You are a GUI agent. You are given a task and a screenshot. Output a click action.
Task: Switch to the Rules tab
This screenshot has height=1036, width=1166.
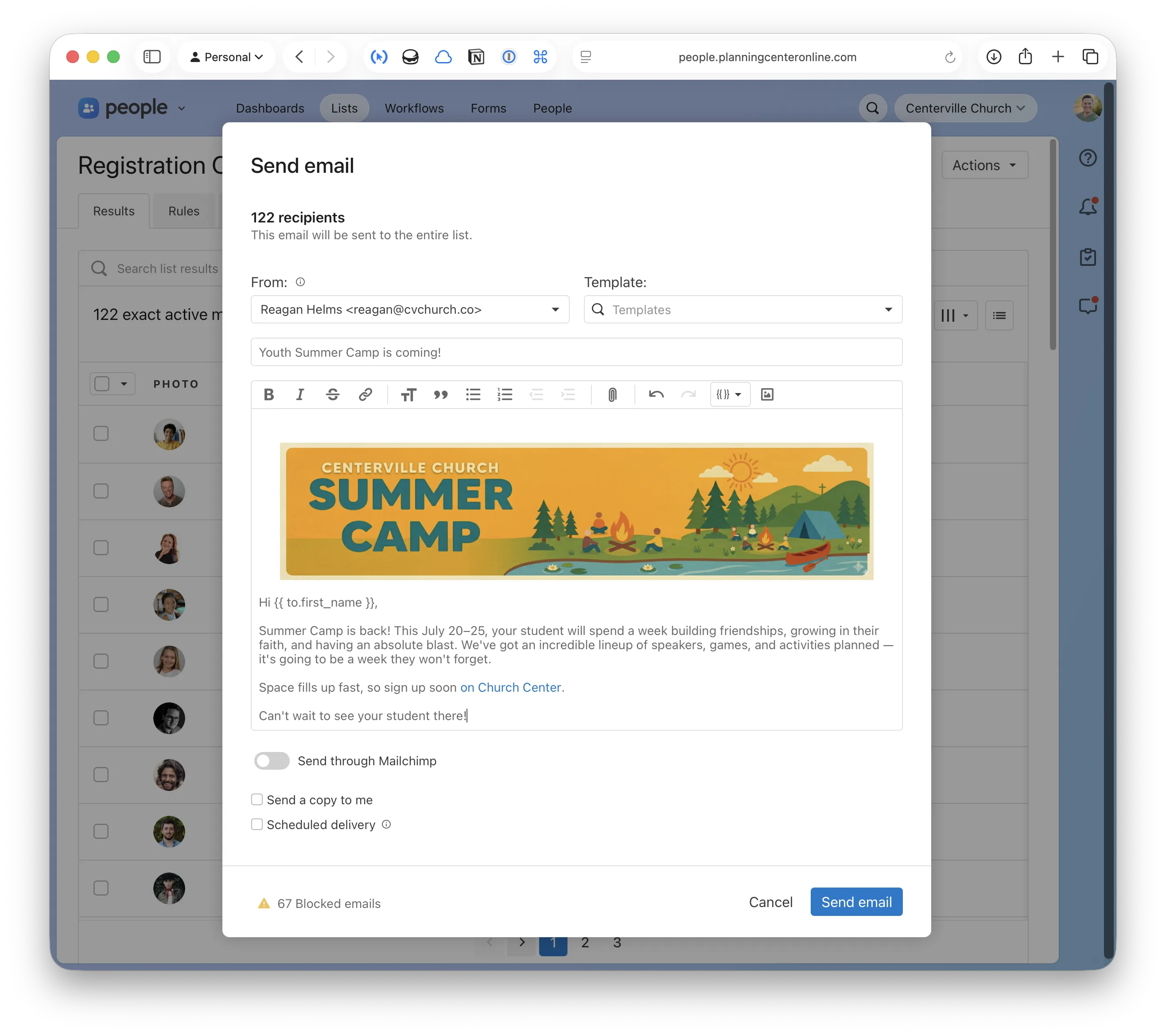tap(183, 210)
